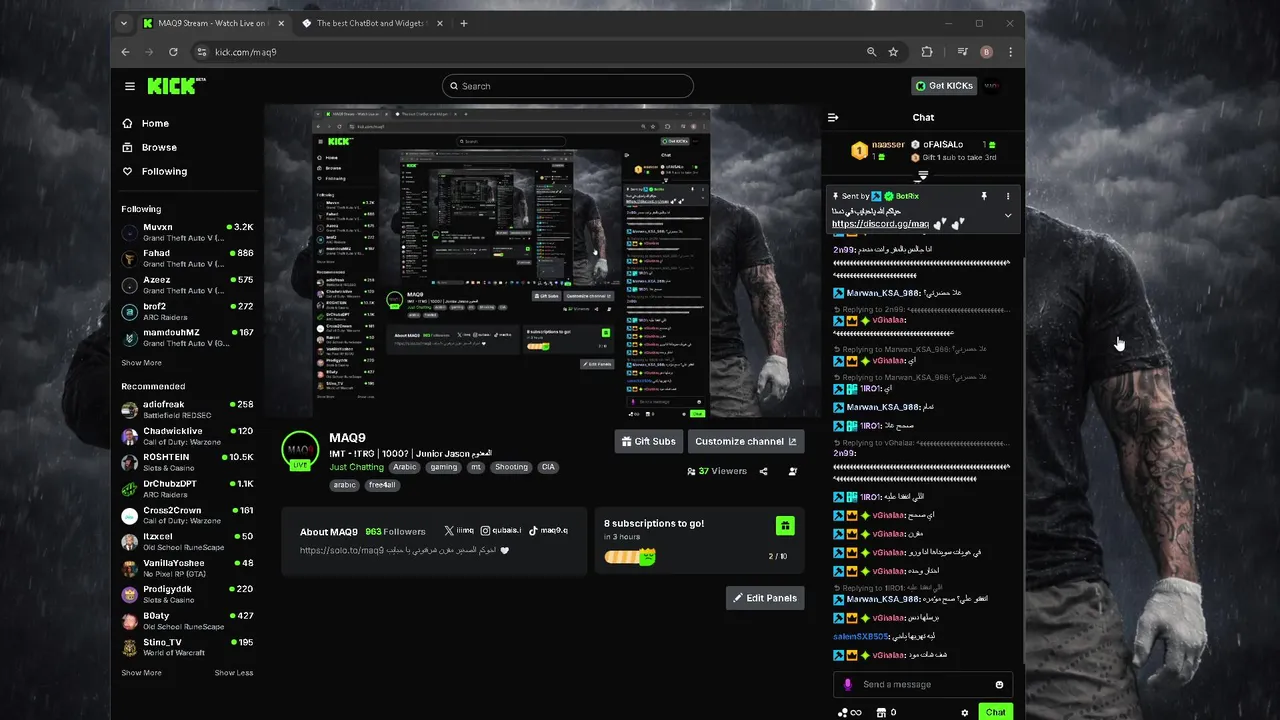Open the TikTok link maq9.q

tap(548, 531)
